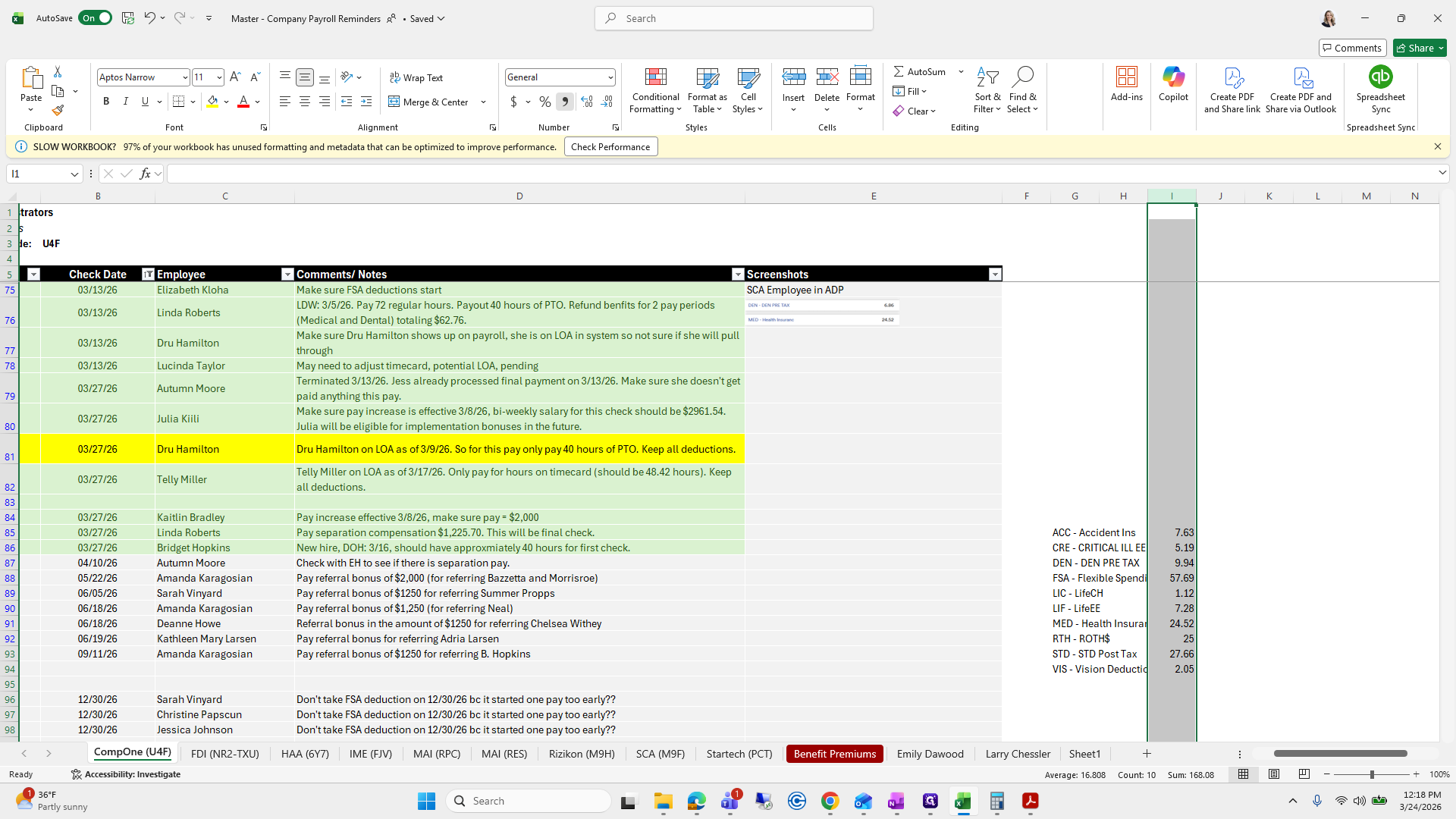Toggle Bold formatting
The image size is (1456, 819).
pyautogui.click(x=106, y=102)
